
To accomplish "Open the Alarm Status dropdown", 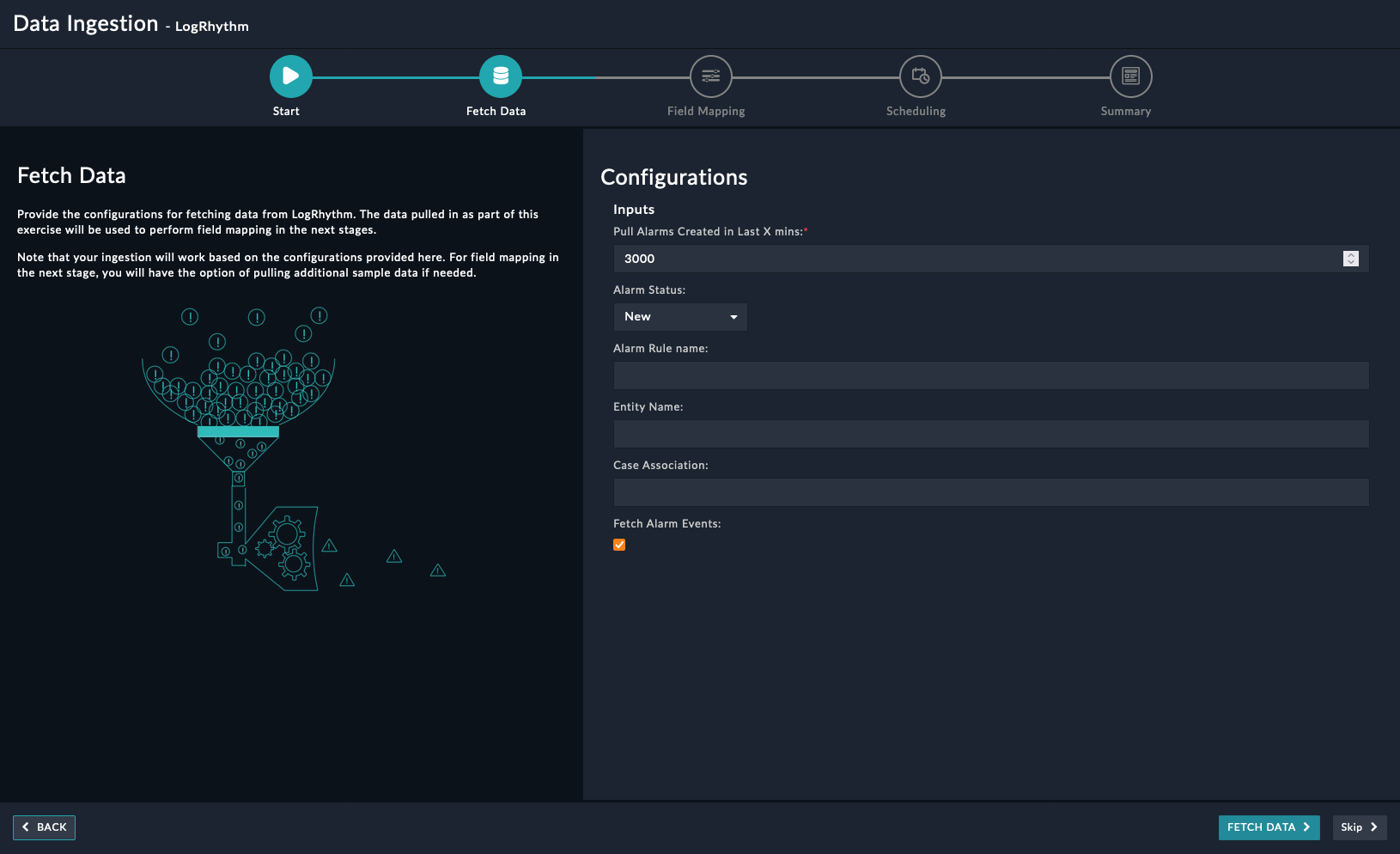I will coord(679,317).
